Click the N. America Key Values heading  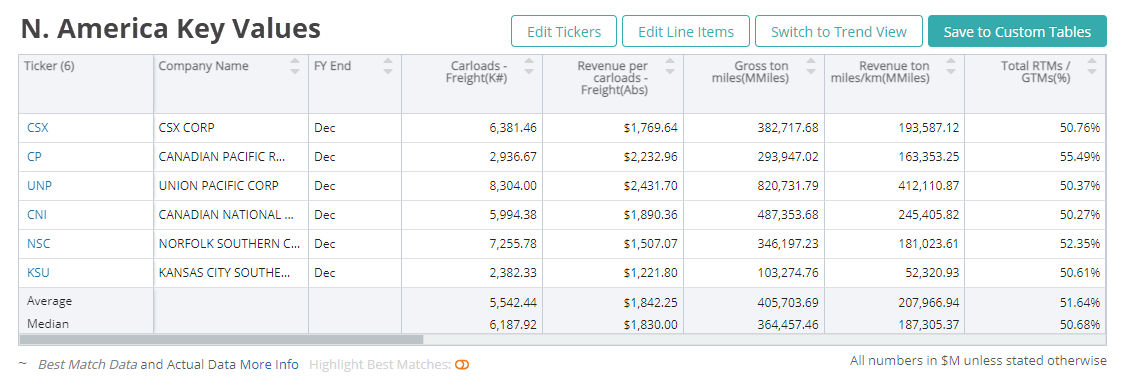point(171,29)
